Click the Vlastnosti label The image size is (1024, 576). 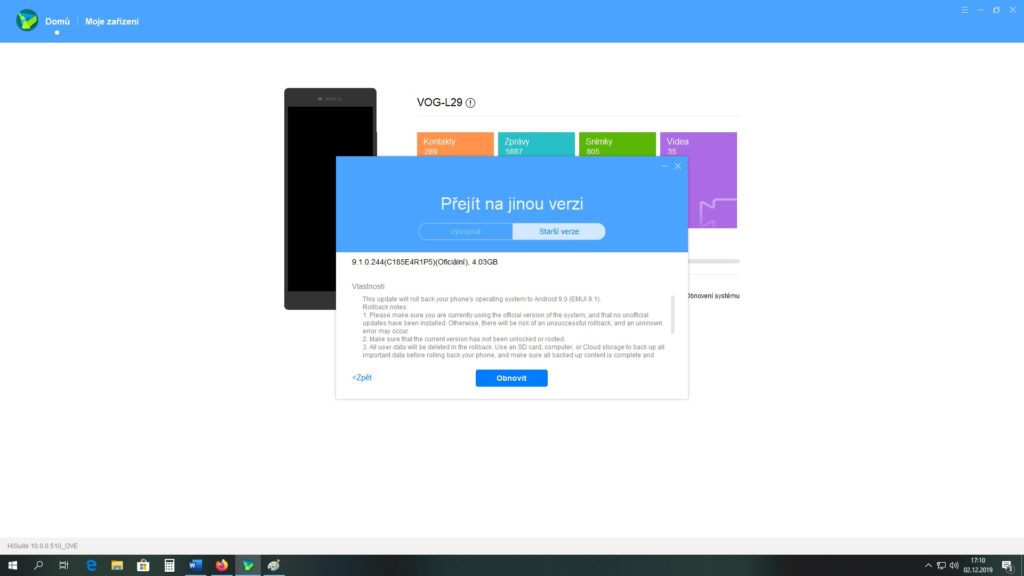coord(368,286)
